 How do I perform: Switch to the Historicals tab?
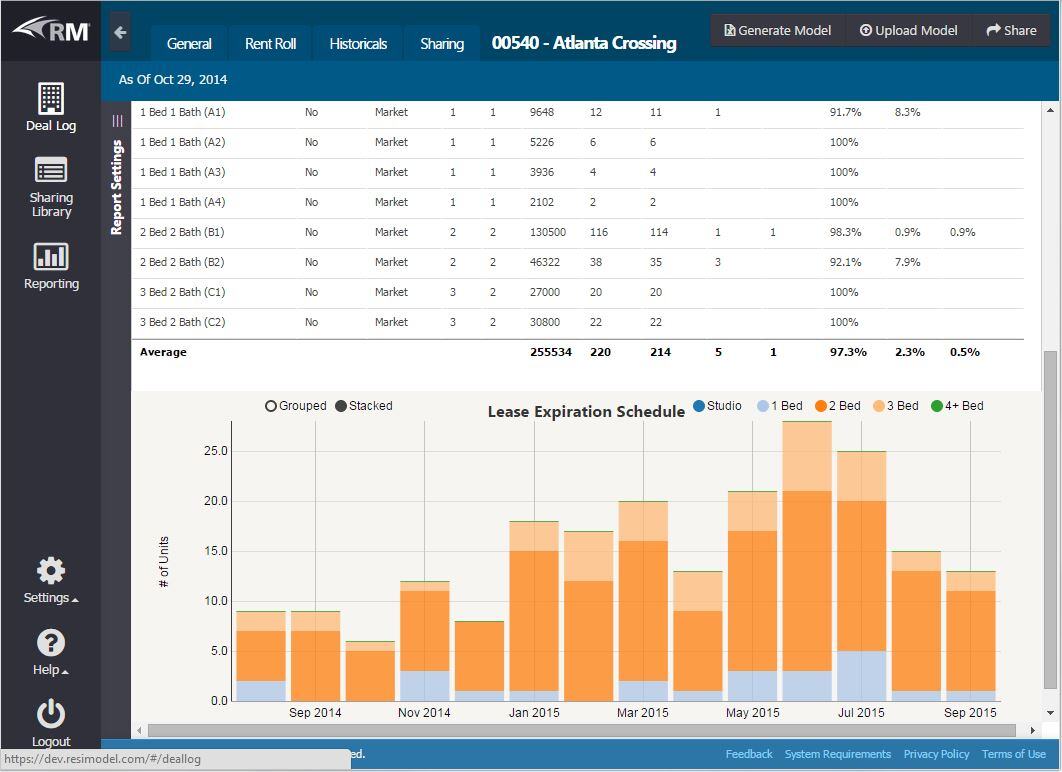[358, 44]
